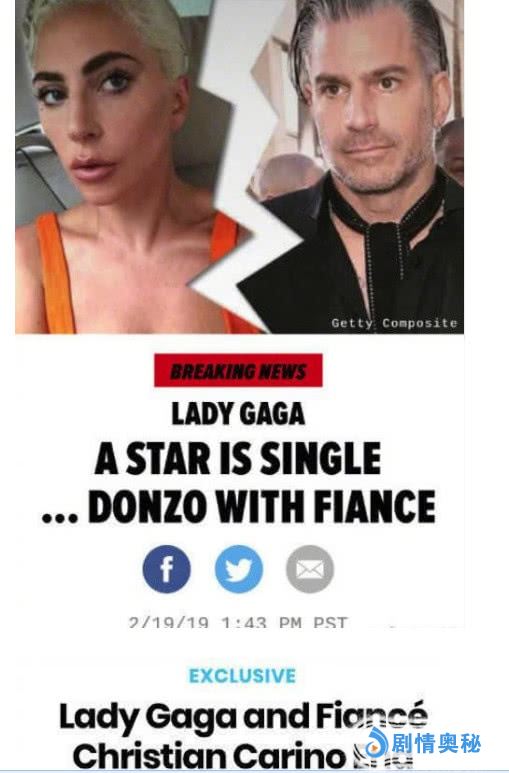Click the blurred word ending the headline
The image size is (509, 773).
click(x=382, y=755)
